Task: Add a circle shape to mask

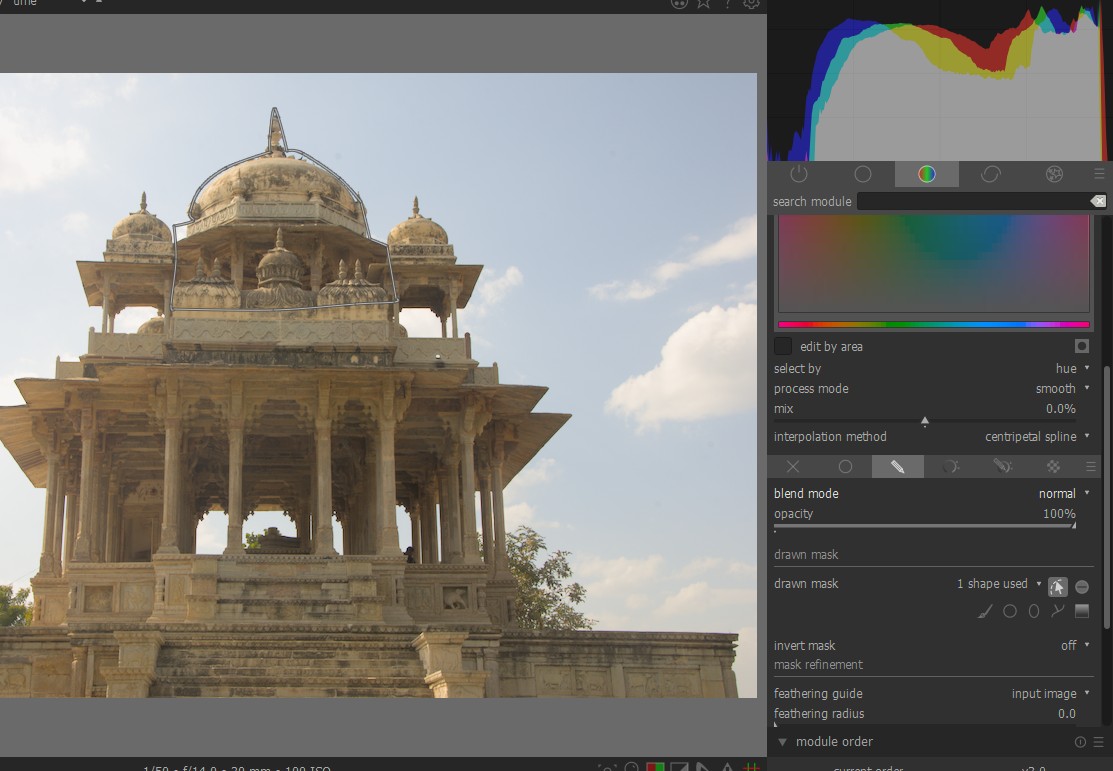Action: coord(1010,611)
